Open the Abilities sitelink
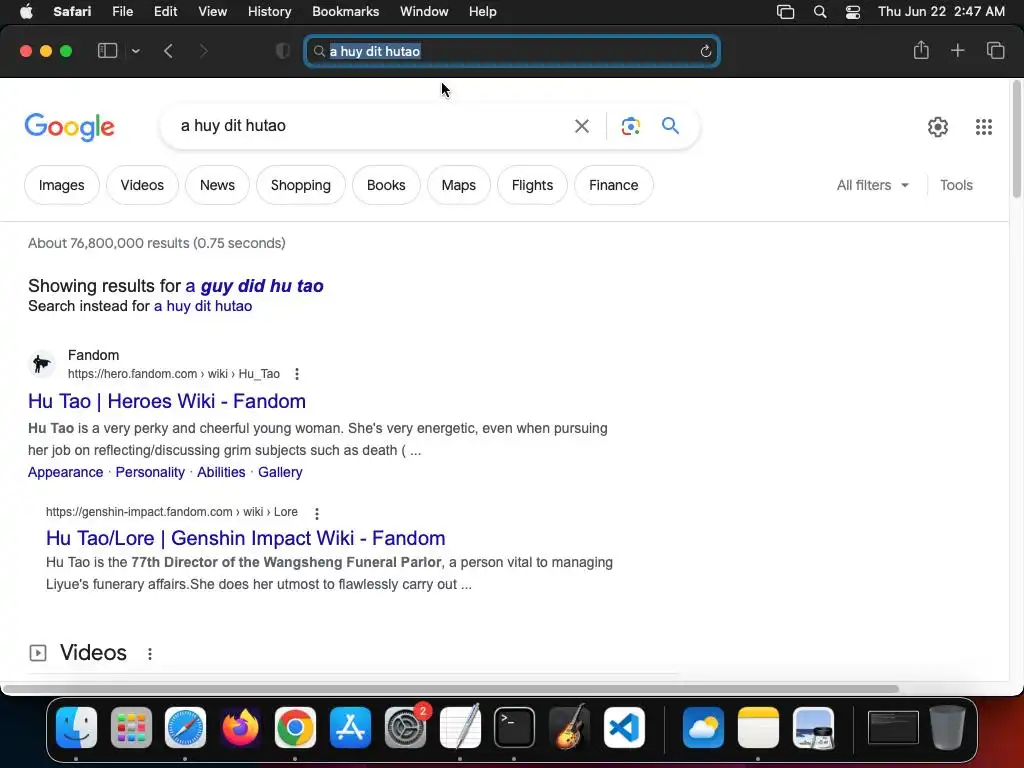 (x=221, y=472)
